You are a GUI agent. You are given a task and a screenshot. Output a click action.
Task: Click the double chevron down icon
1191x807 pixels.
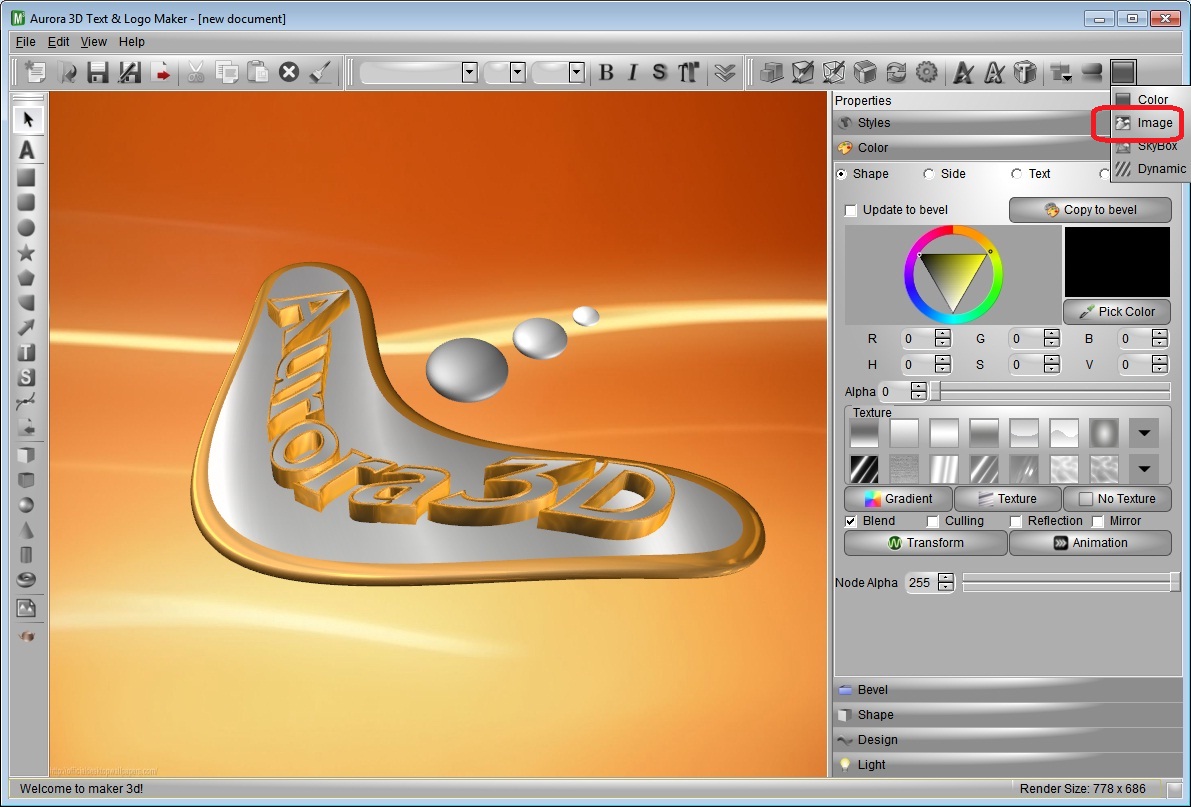(725, 72)
